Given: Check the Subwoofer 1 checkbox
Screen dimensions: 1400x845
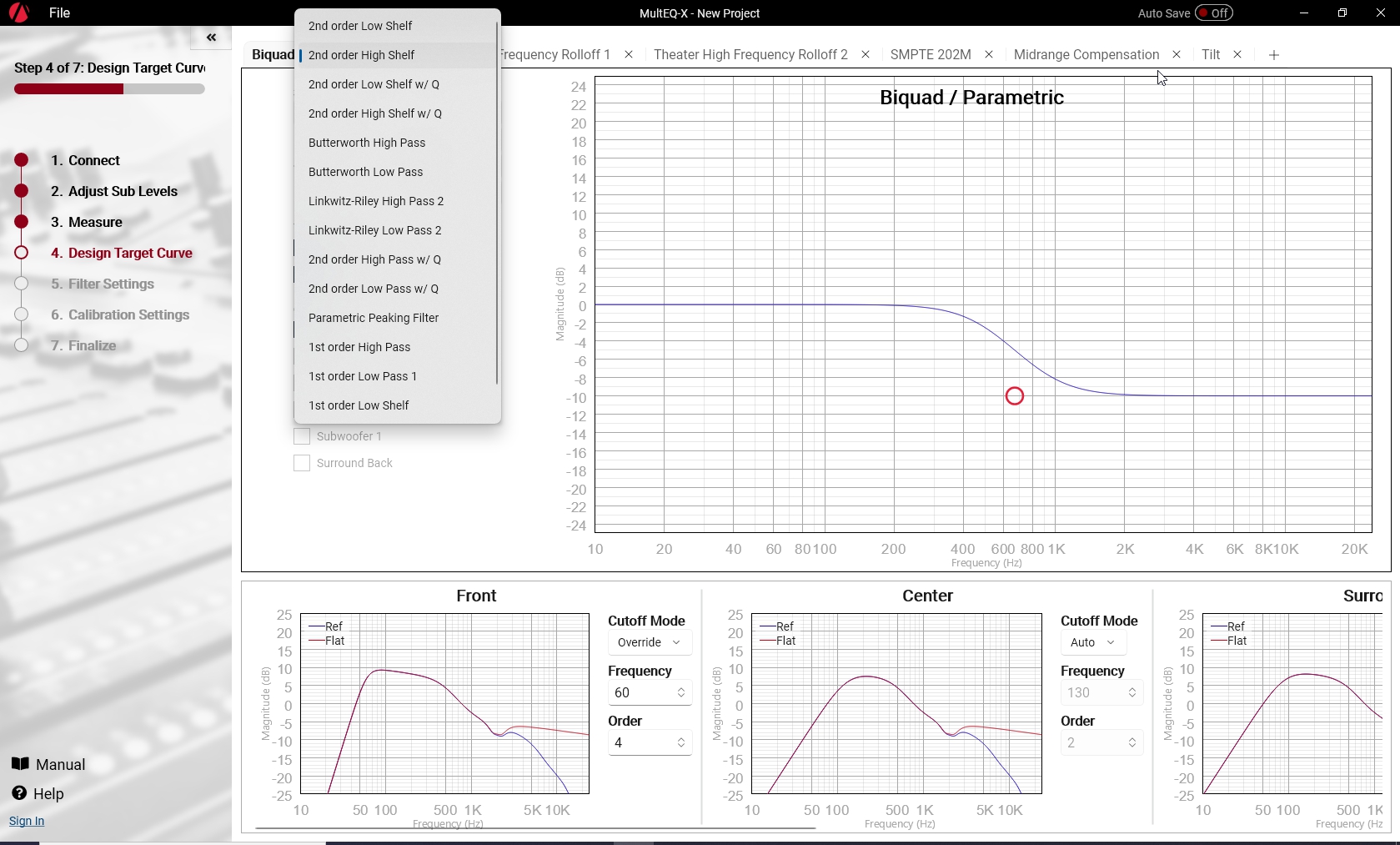Looking at the screenshot, I should pyautogui.click(x=302, y=436).
